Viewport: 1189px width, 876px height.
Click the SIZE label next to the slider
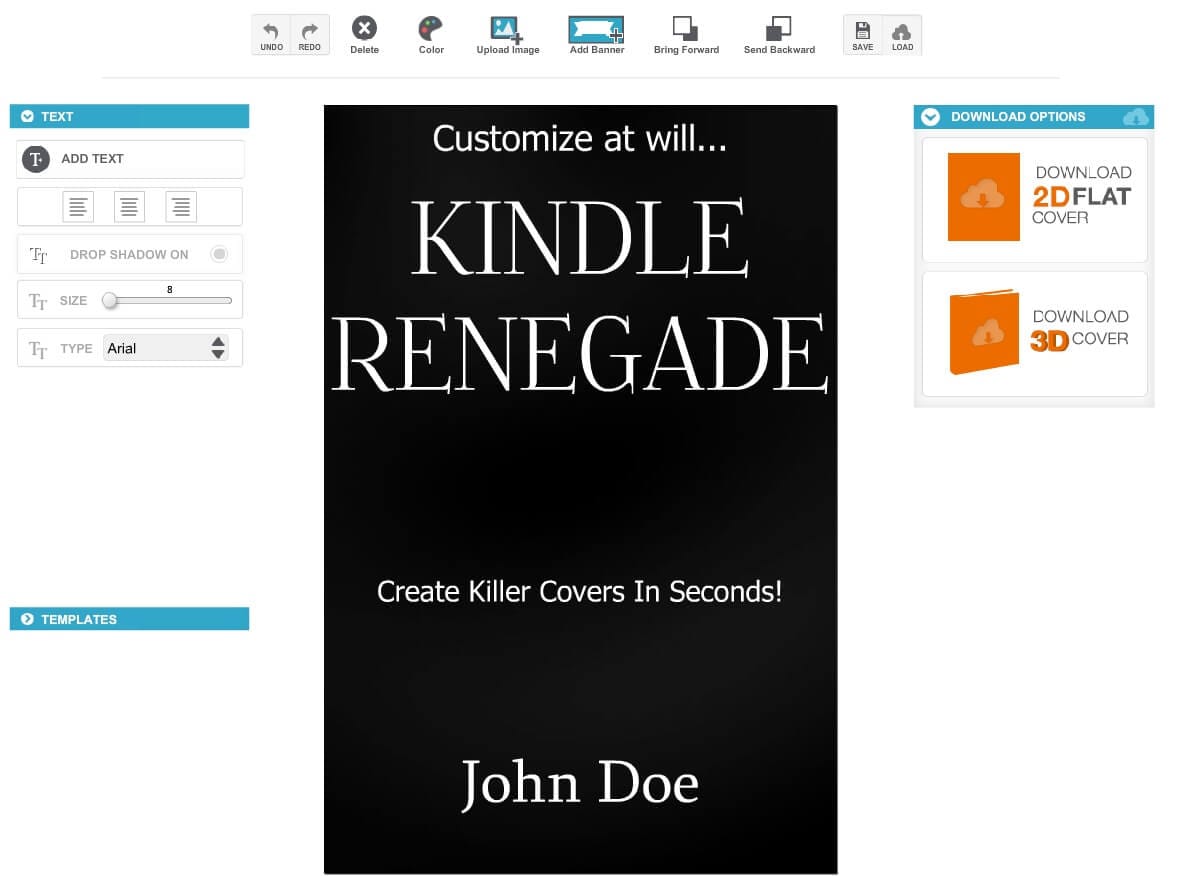point(74,301)
